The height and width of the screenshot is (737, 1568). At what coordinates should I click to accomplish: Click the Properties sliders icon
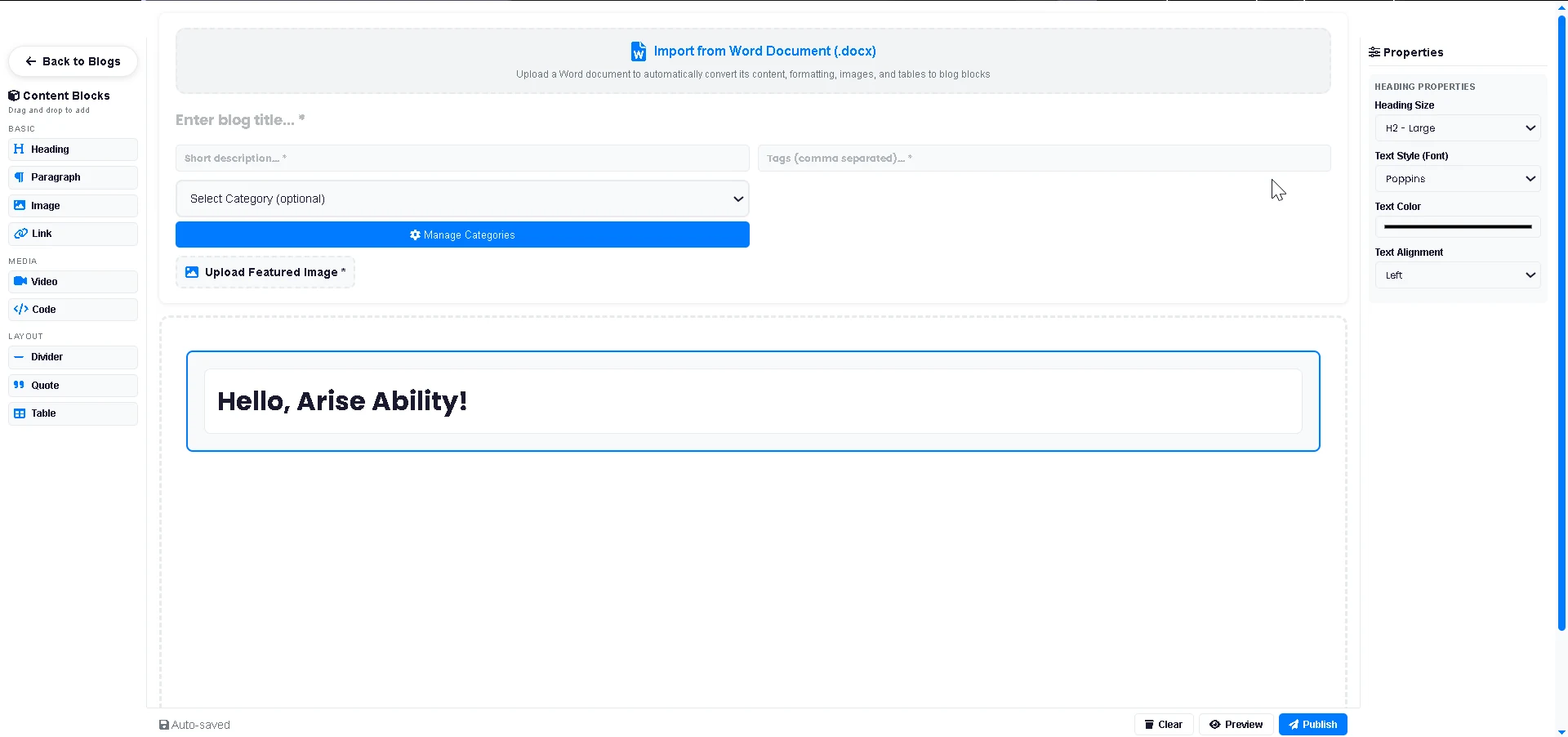(x=1374, y=52)
